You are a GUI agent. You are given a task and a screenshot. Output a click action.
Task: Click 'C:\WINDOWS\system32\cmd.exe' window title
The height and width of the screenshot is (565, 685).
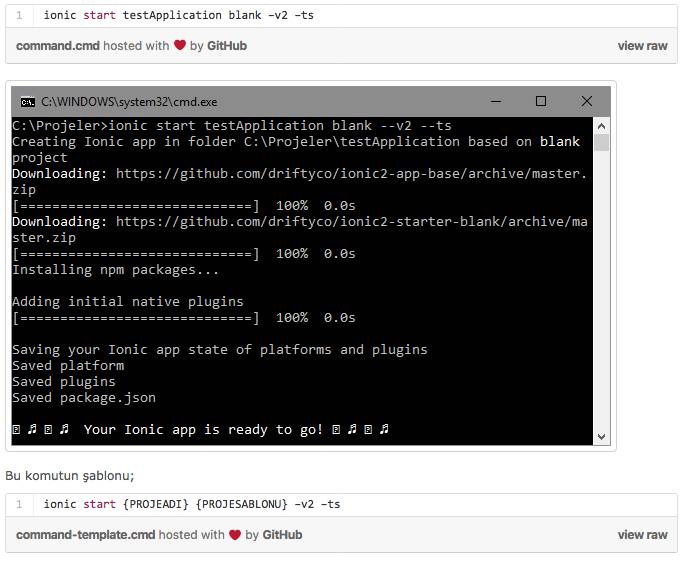pyautogui.click(x=129, y=102)
